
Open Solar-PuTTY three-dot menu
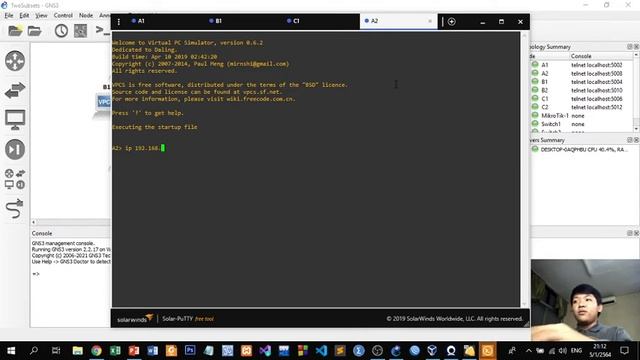118,22
